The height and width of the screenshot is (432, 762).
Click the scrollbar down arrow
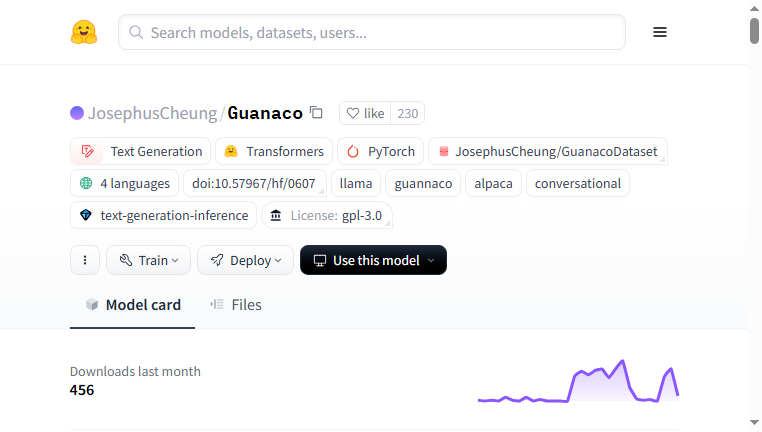(x=754, y=423)
